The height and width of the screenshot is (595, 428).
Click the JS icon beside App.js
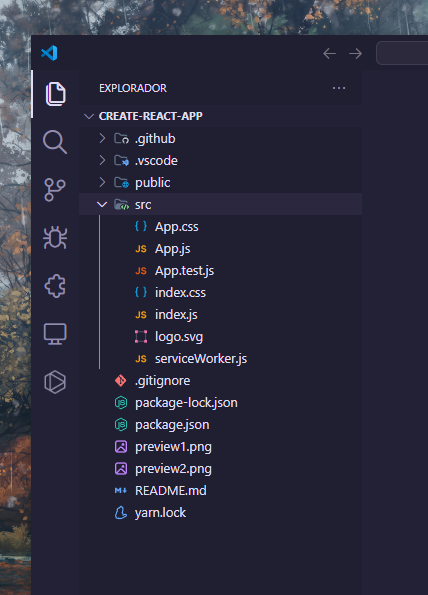(x=141, y=249)
